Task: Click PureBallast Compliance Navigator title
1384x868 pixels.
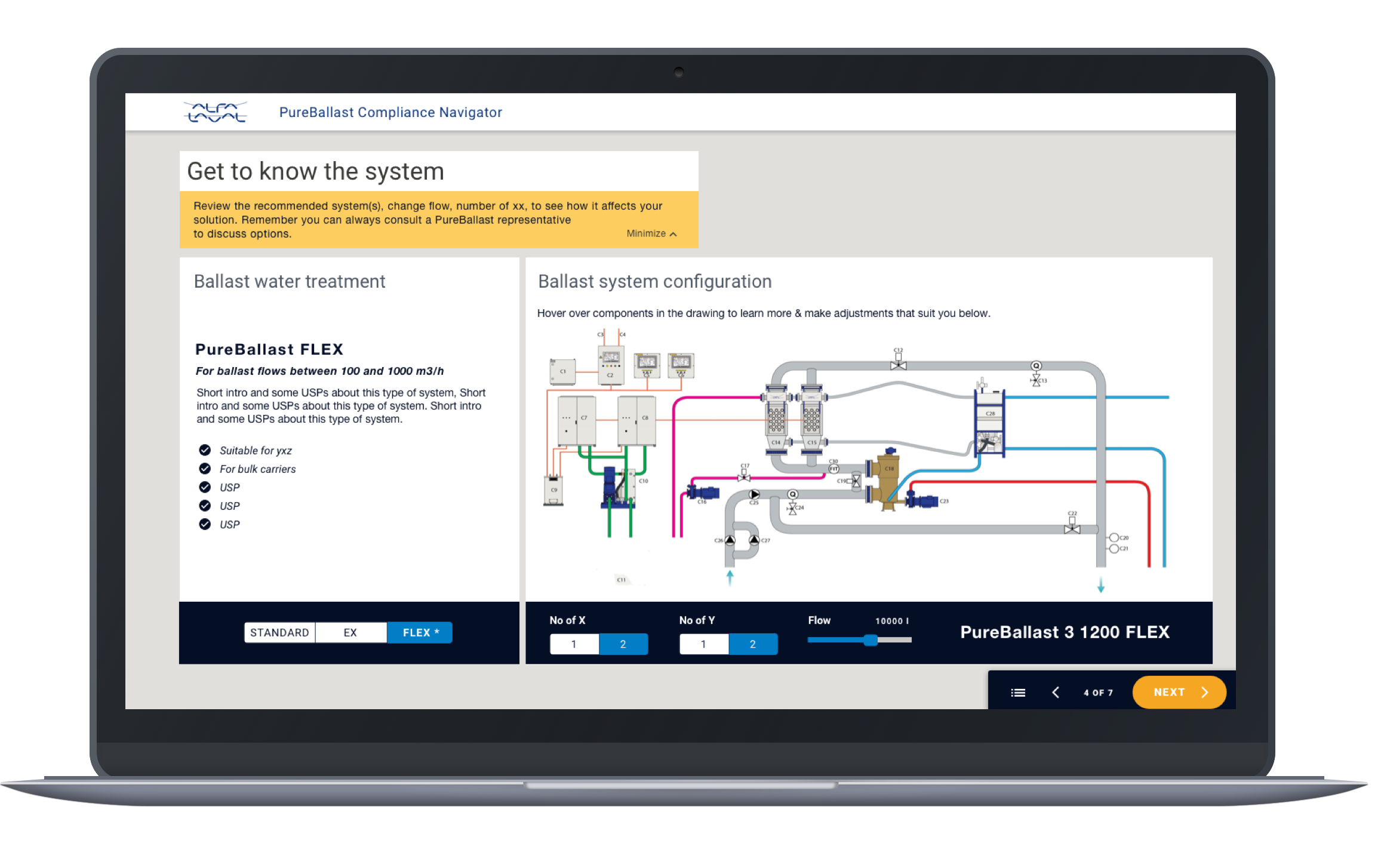Action: pos(390,112)
